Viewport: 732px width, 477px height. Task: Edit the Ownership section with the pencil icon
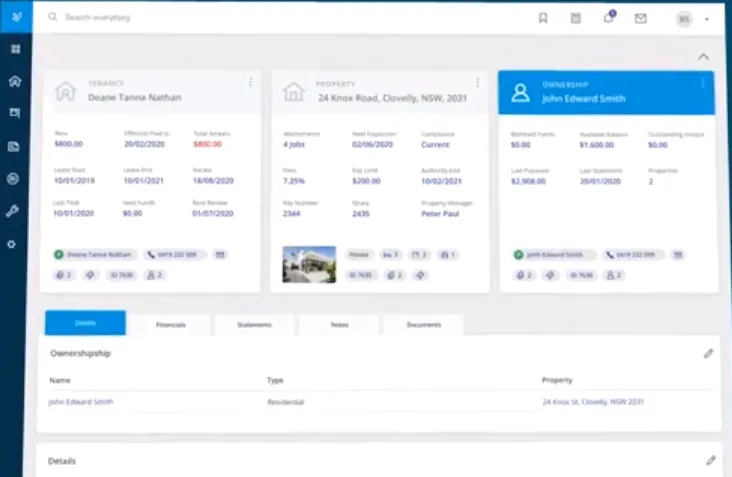point(708,354)
